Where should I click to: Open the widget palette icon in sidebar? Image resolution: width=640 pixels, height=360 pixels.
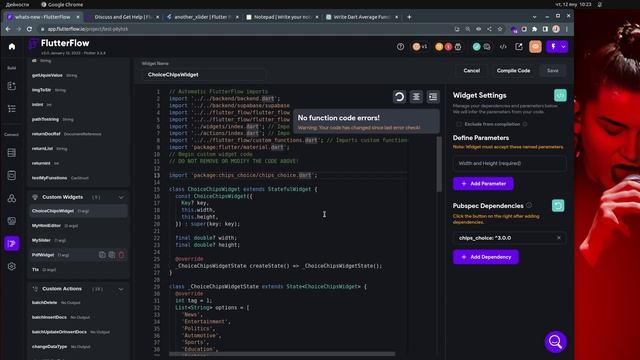click(x=12, y=86)
